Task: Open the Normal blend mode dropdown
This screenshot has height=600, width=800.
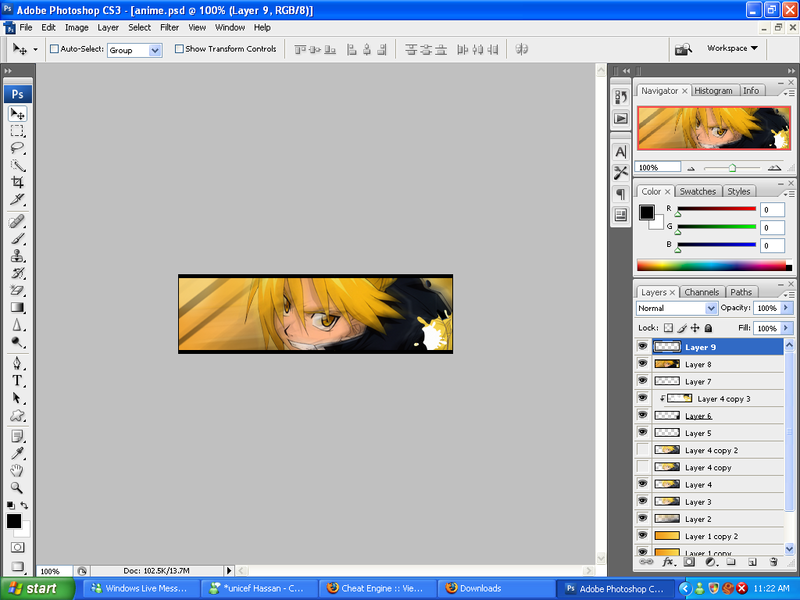Action: [x=677, y=309]
